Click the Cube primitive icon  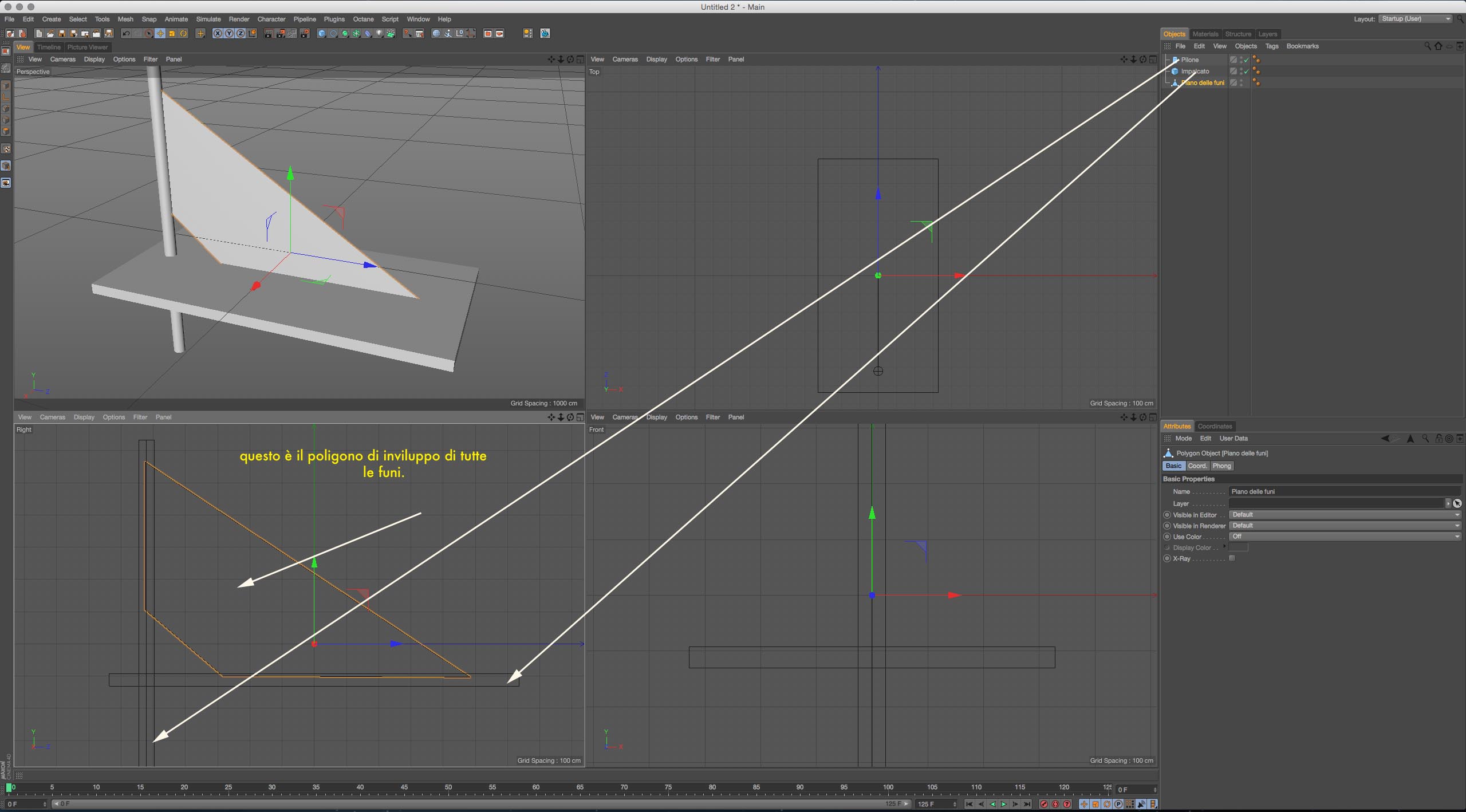(x=322, y=34)
